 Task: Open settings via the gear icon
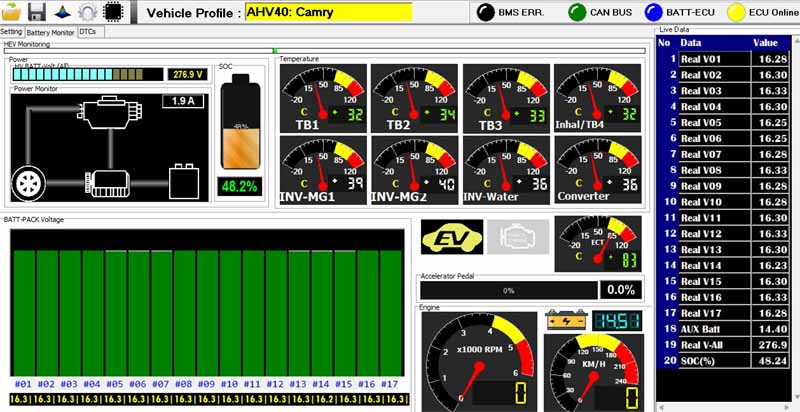(87, 12)
